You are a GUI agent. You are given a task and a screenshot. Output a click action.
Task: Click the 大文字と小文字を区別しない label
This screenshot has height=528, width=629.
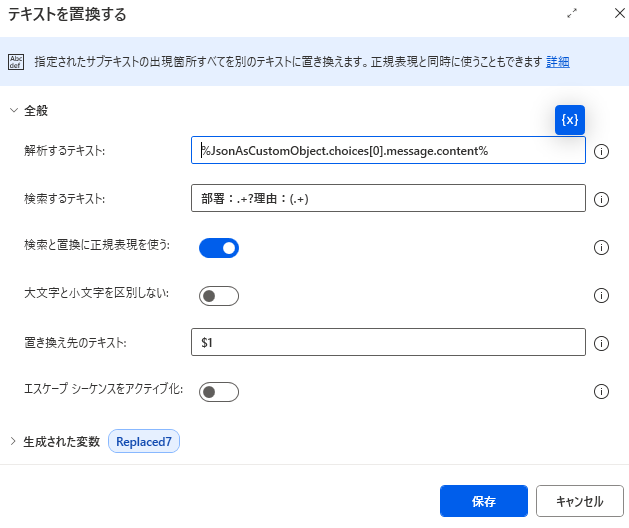click(x=97, y=293)
